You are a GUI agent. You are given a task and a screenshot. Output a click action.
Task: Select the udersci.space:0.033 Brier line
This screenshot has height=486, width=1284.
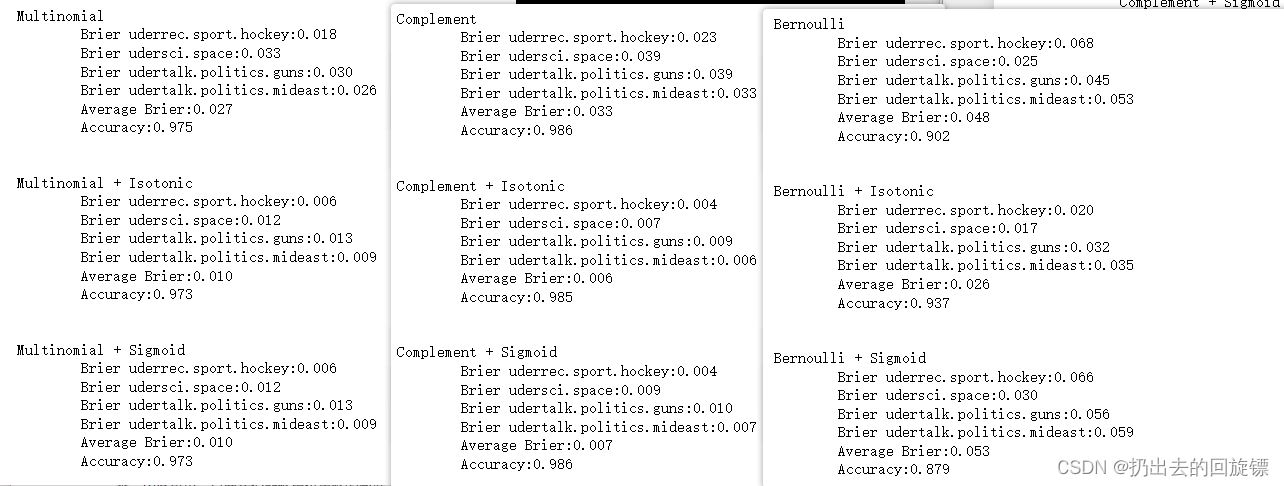[x=181, y=54]
